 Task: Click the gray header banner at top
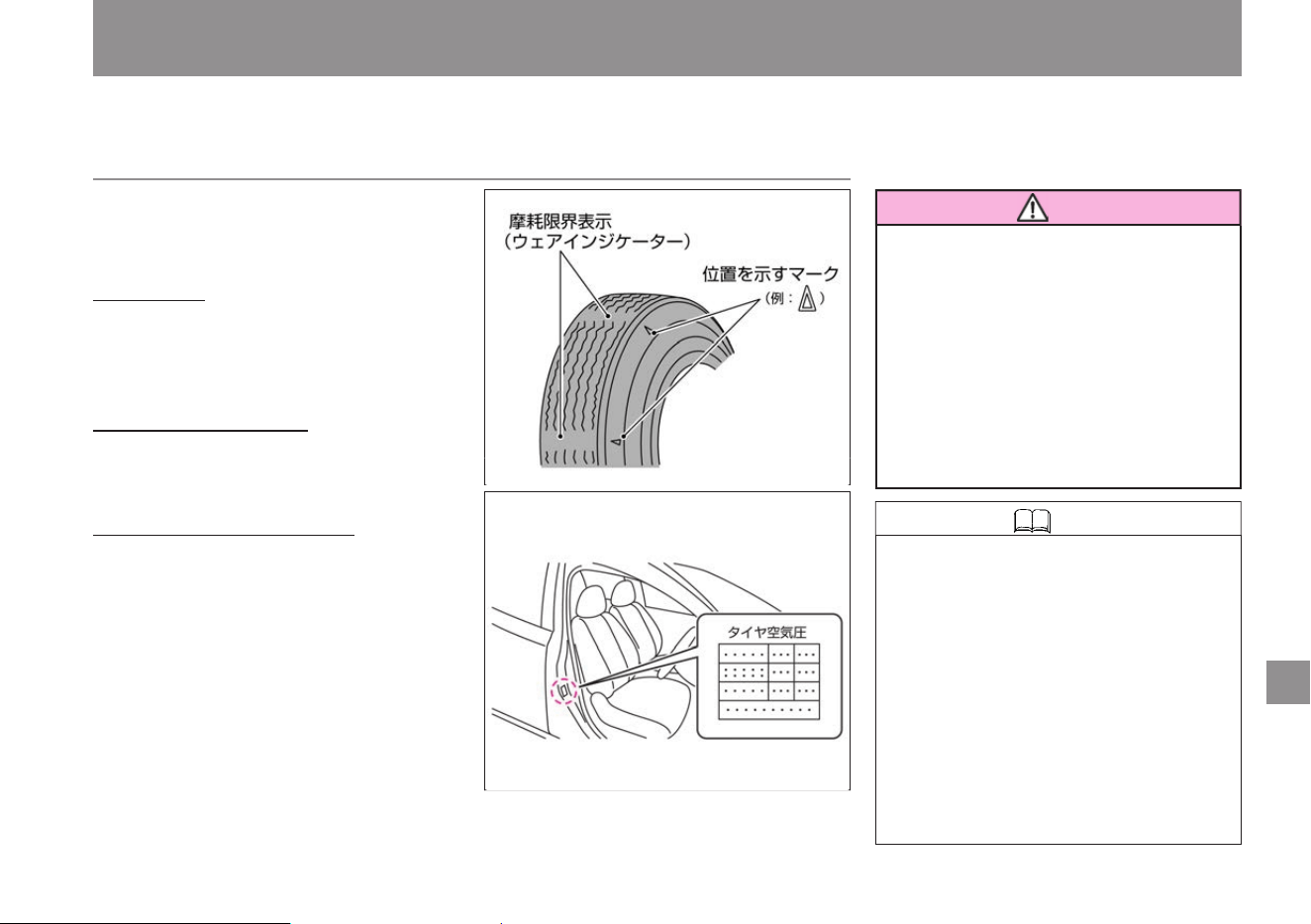[666, 38]
